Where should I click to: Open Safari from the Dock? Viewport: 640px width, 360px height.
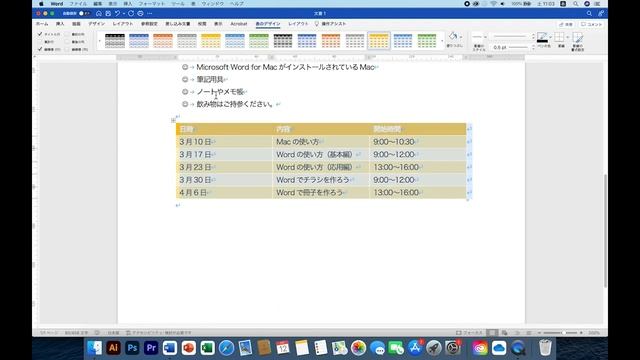(x=226, y=348)
